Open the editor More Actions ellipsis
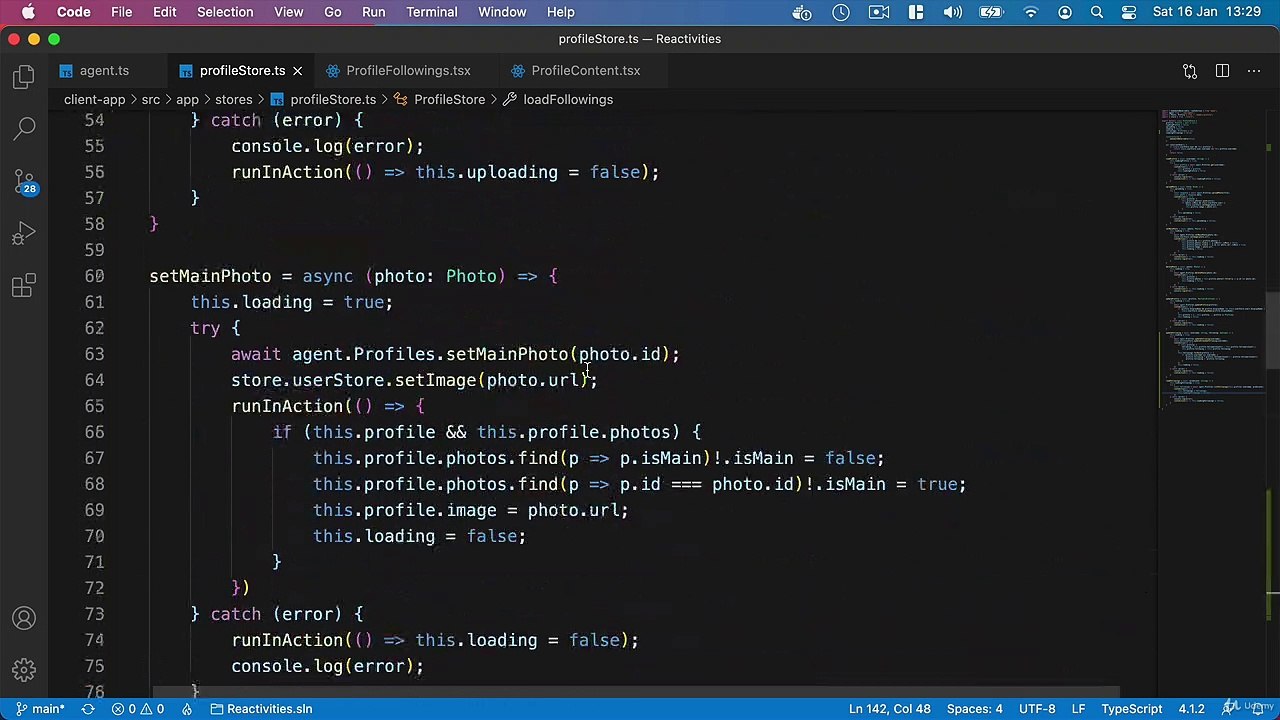This screenshot has height=720, width=1280. click(x=1254, y=71)
